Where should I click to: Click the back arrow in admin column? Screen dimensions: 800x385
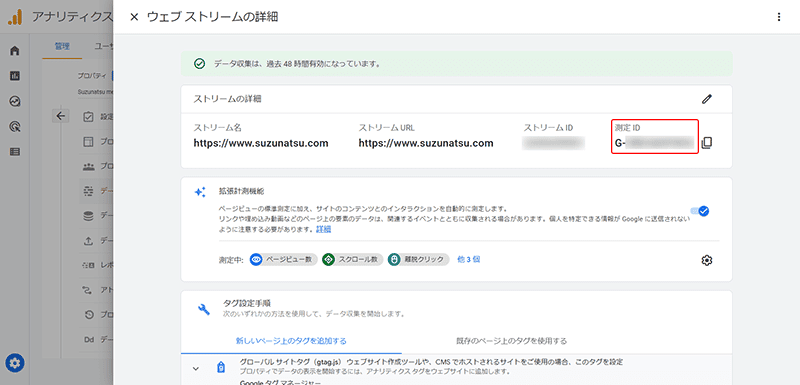coord(61,116)
